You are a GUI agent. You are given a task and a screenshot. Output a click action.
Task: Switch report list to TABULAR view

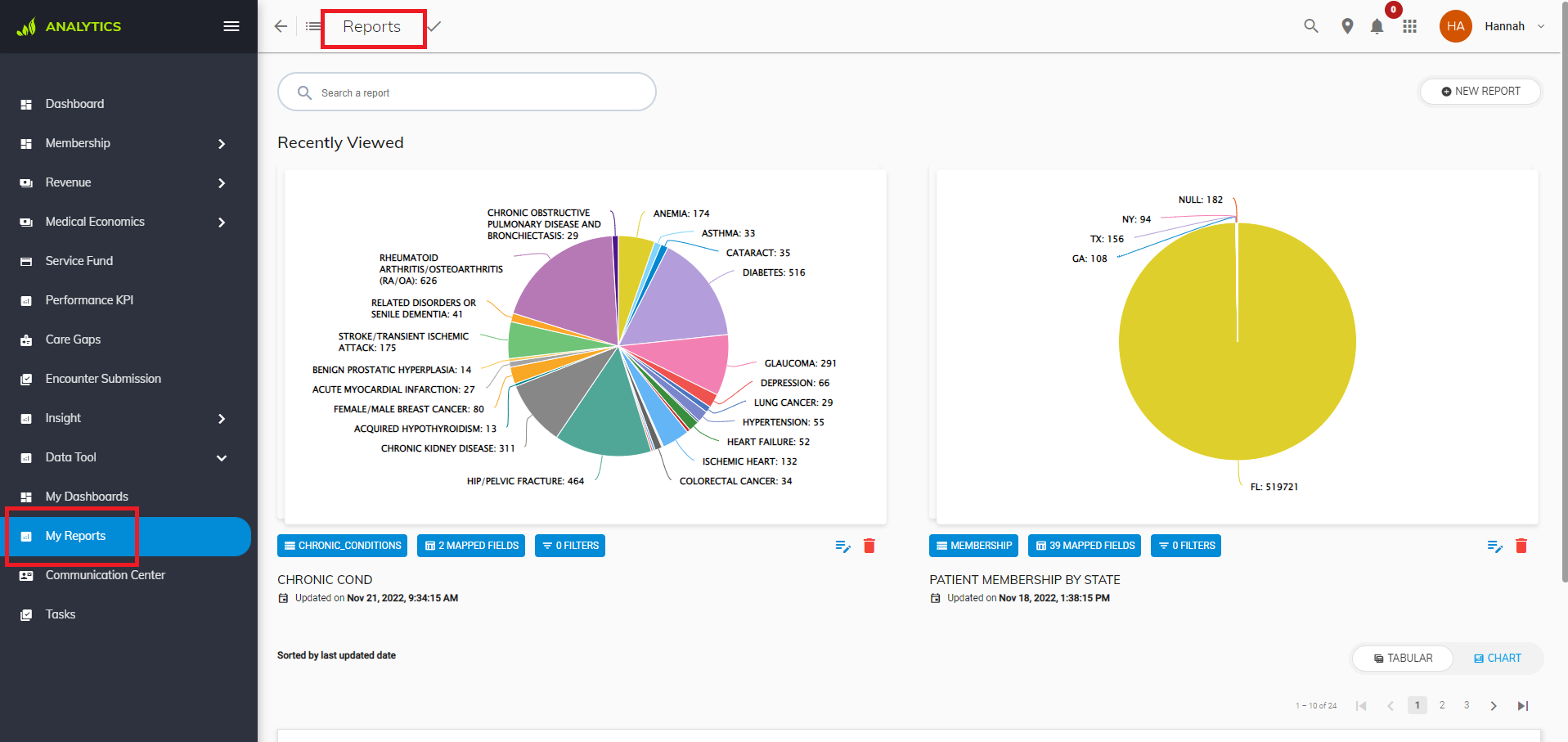click(1403, 658)
